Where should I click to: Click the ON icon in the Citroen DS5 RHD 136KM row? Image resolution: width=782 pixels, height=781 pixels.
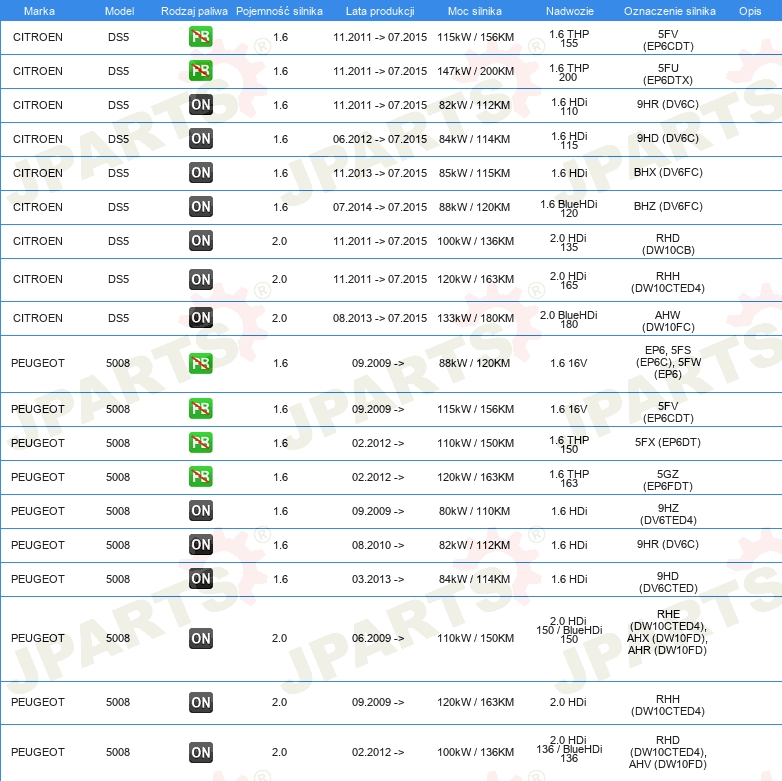pos(201,241)
